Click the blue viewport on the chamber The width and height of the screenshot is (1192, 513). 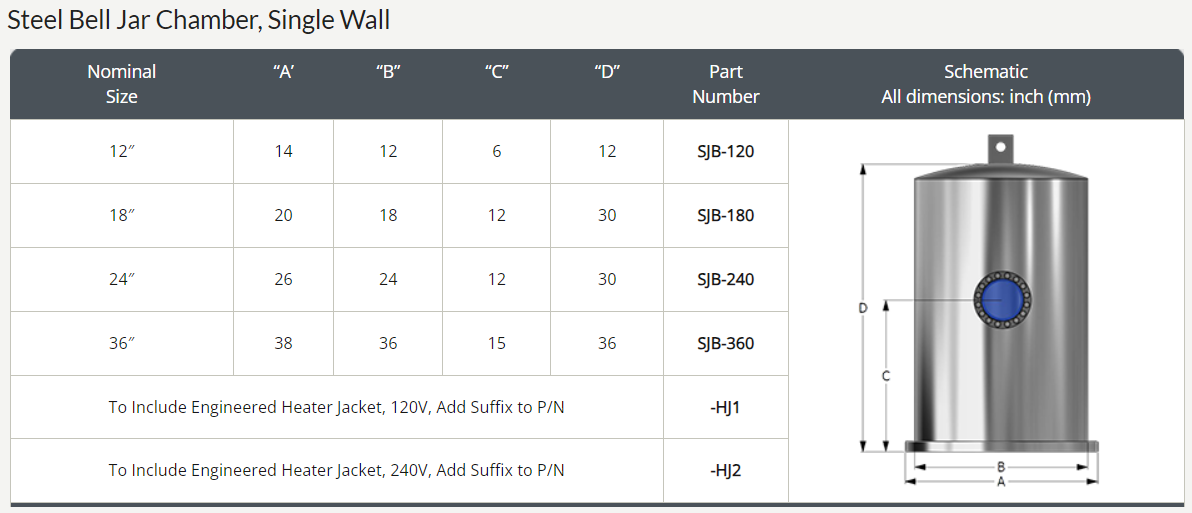click(x=1002, y=300)
